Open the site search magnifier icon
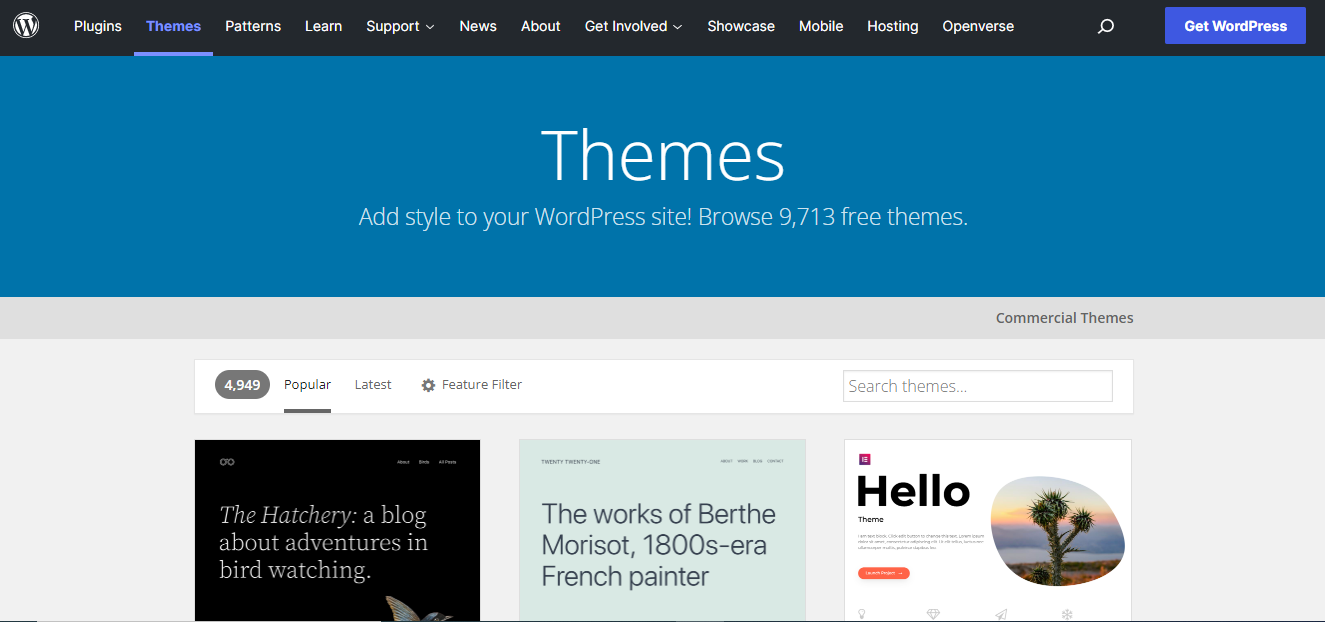 tap(1106, 27)
